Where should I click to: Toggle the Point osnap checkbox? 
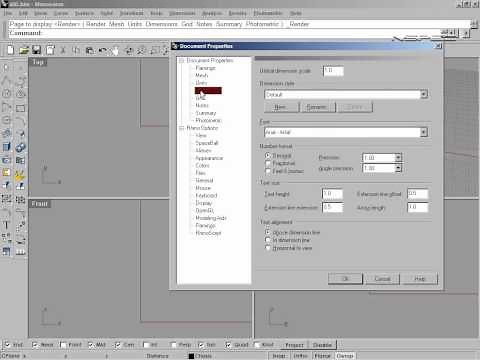63,345
